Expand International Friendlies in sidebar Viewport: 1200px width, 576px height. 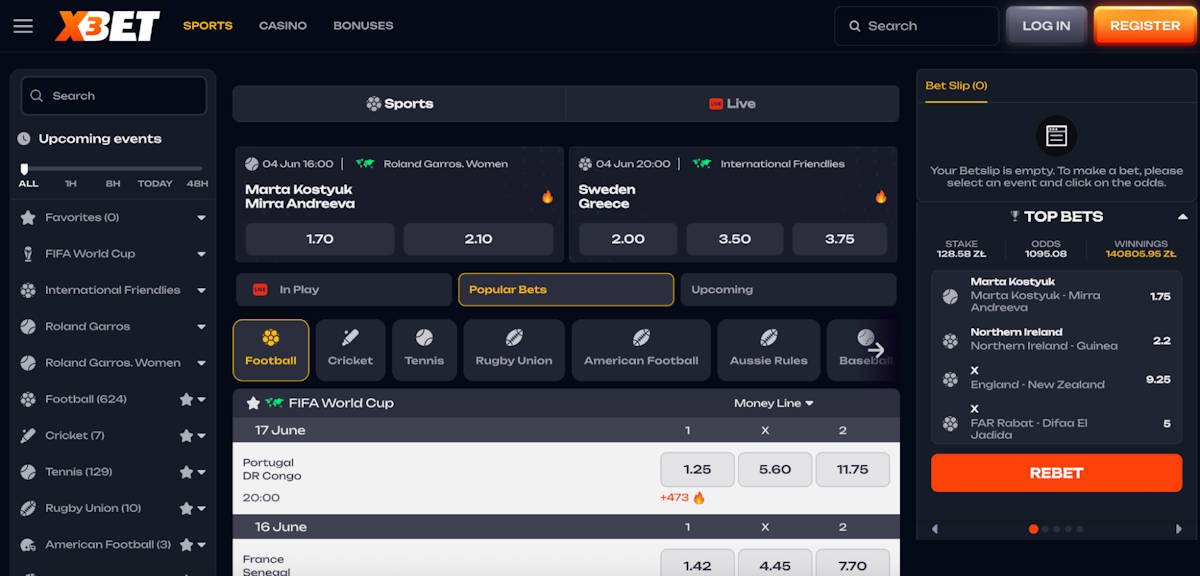pyautogui.click(x=201, y=290)
